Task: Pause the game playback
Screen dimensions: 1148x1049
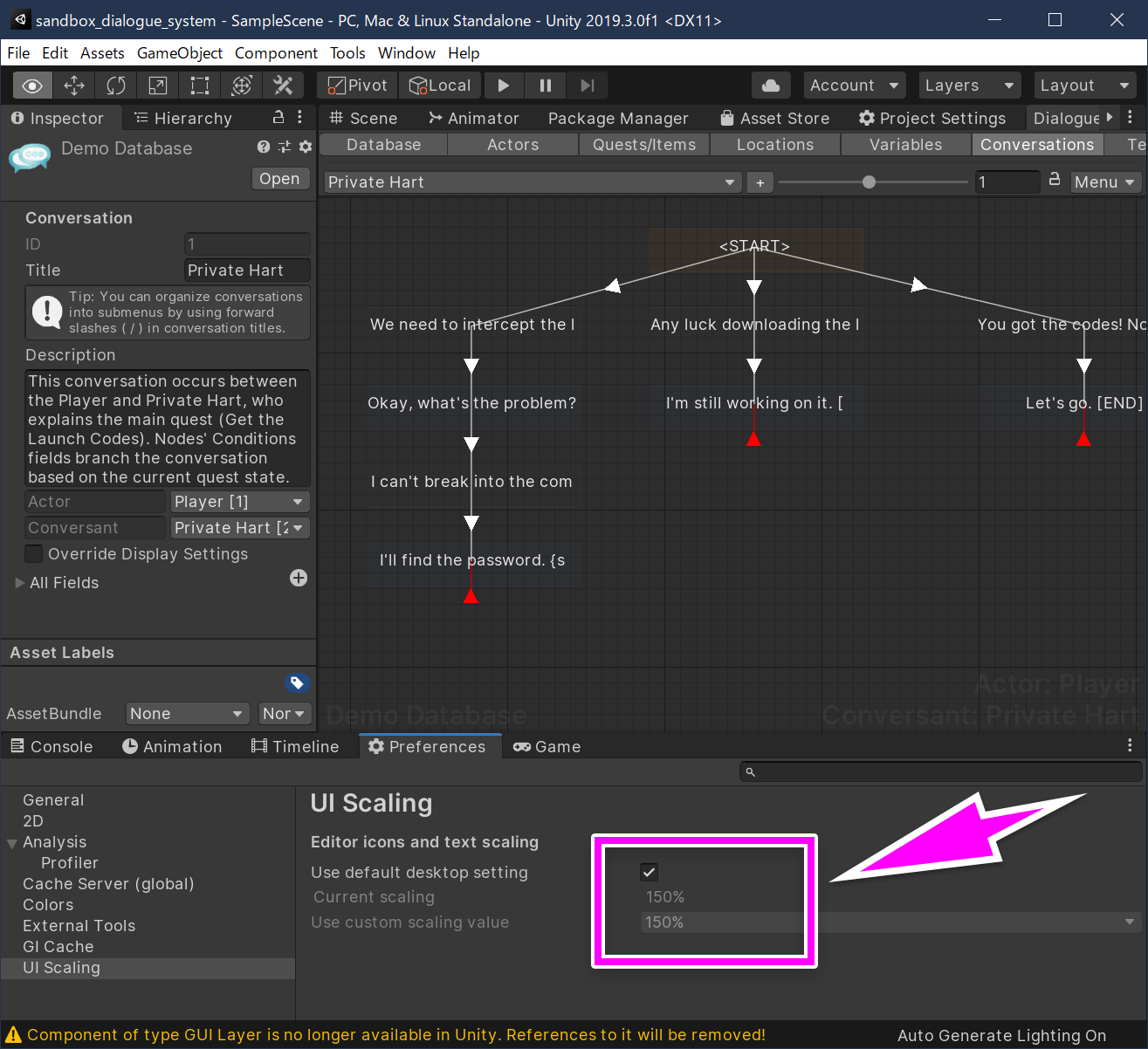Action: coord(546,86)
